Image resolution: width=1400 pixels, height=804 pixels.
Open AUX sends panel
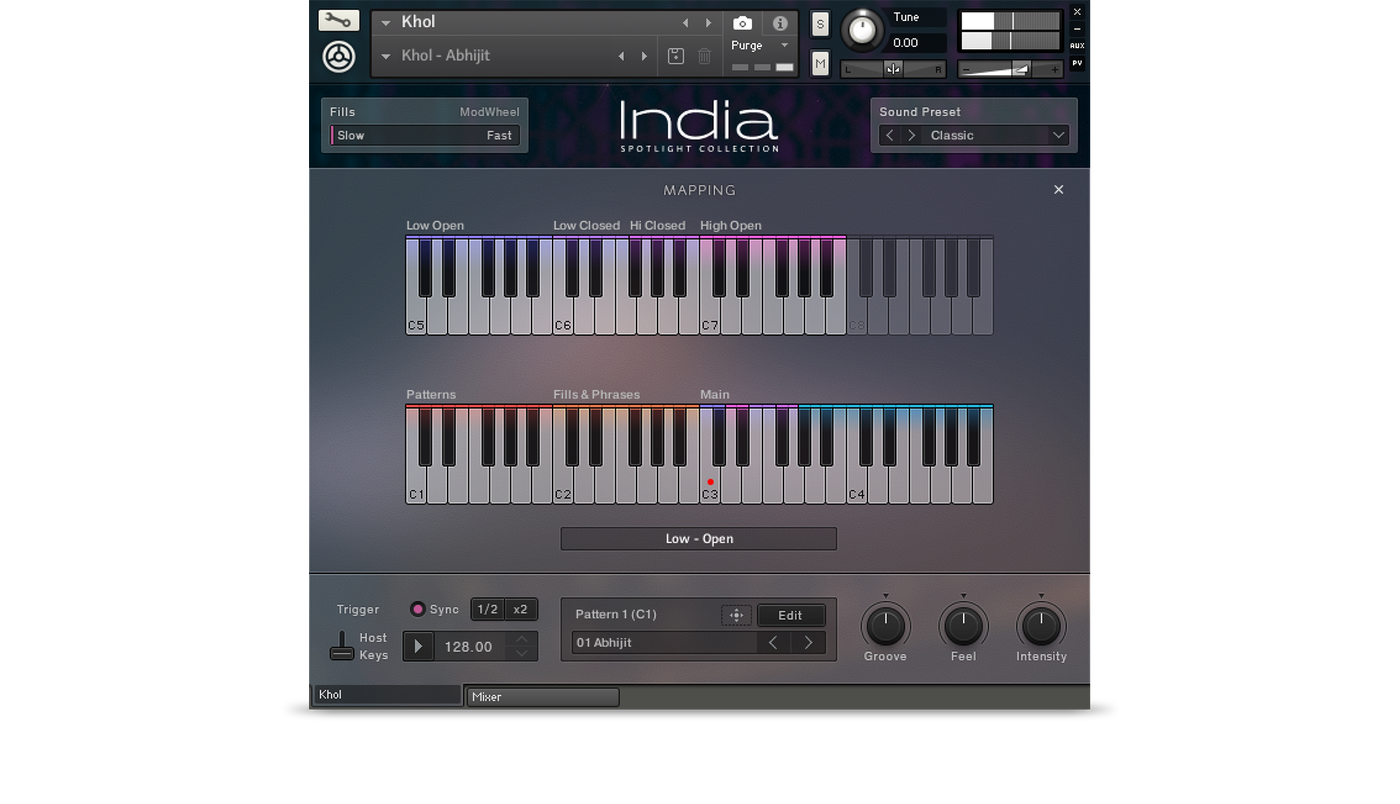pyautogui.click(x=1077, y=46)
